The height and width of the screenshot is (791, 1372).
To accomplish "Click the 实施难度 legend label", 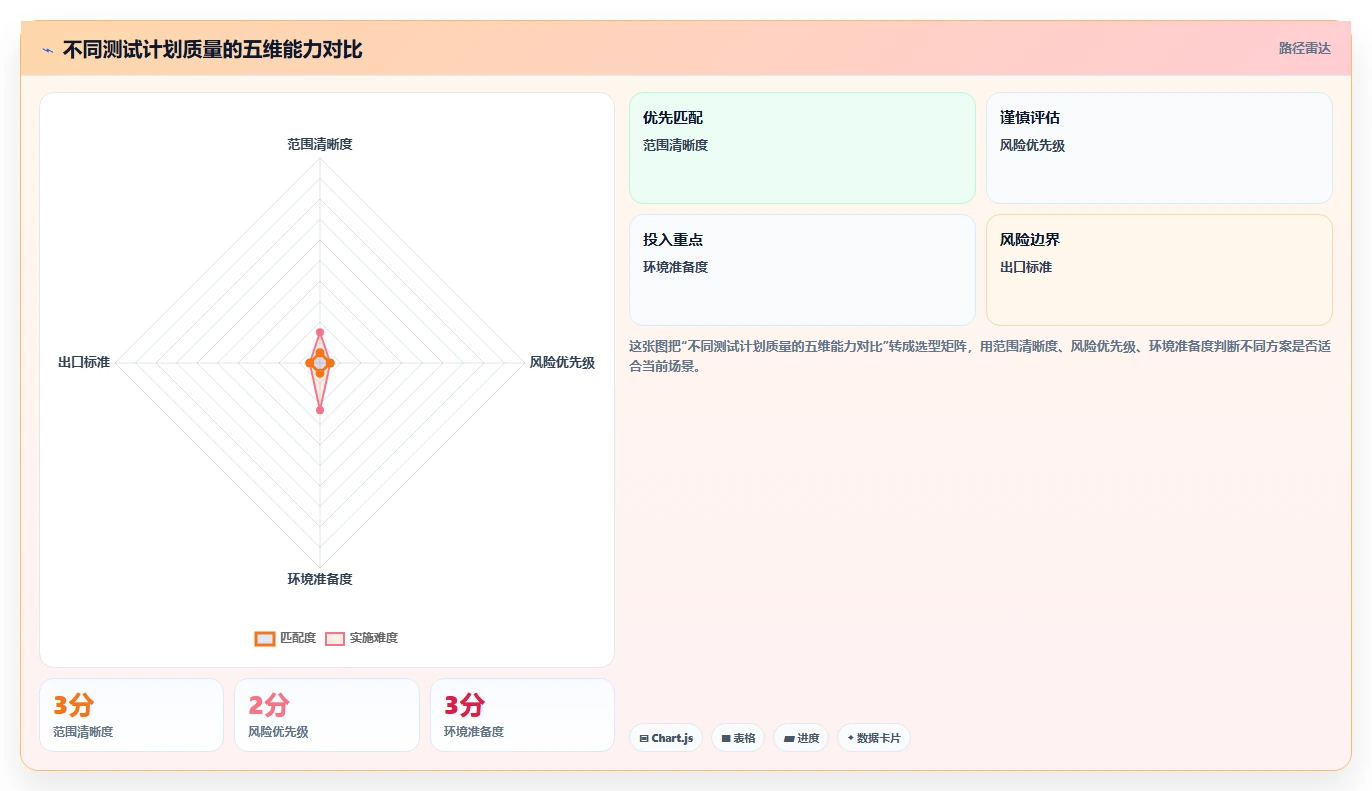I will pyautogui.click(x=374, y=638).
